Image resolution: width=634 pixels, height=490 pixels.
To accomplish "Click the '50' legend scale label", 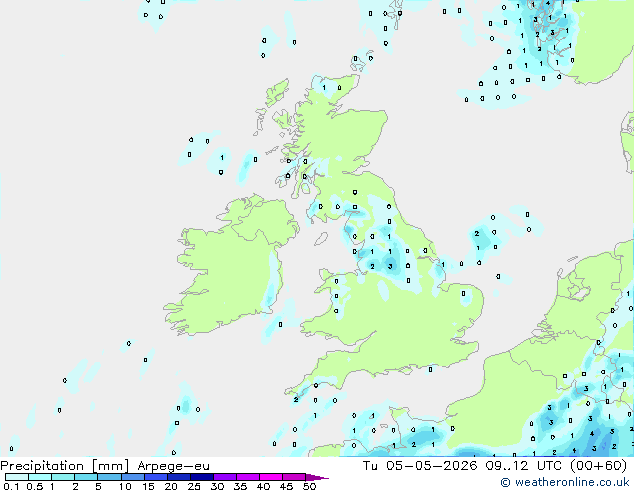I will click(309, 486).
